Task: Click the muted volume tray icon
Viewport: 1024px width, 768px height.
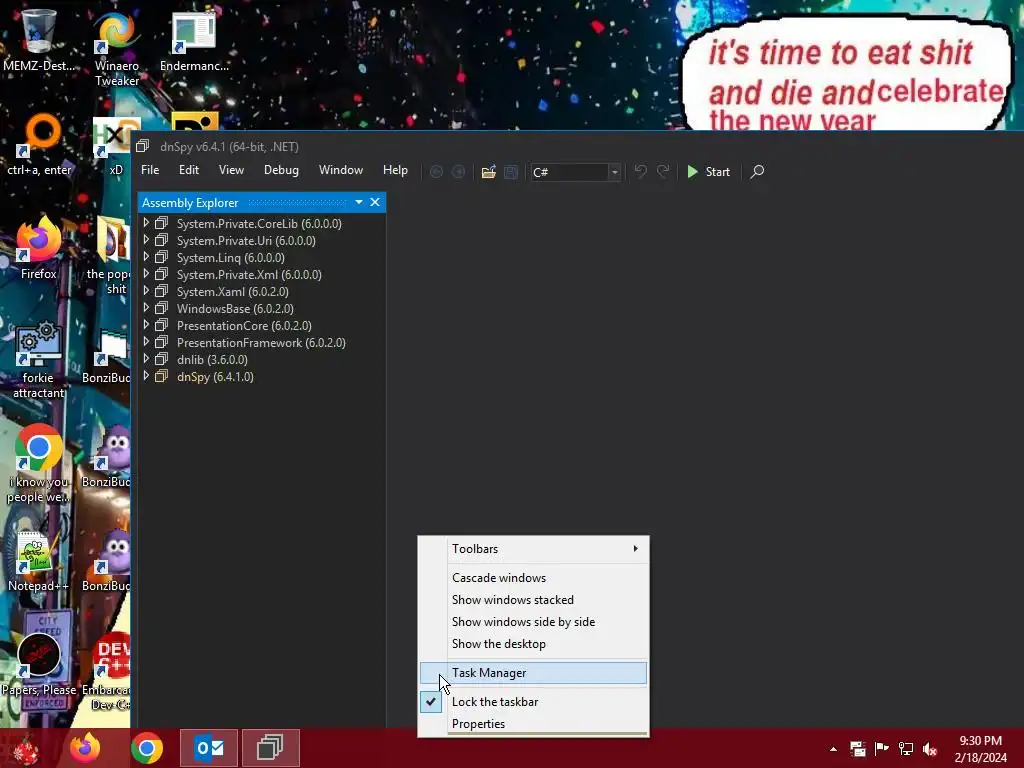Action: (930, 749)
